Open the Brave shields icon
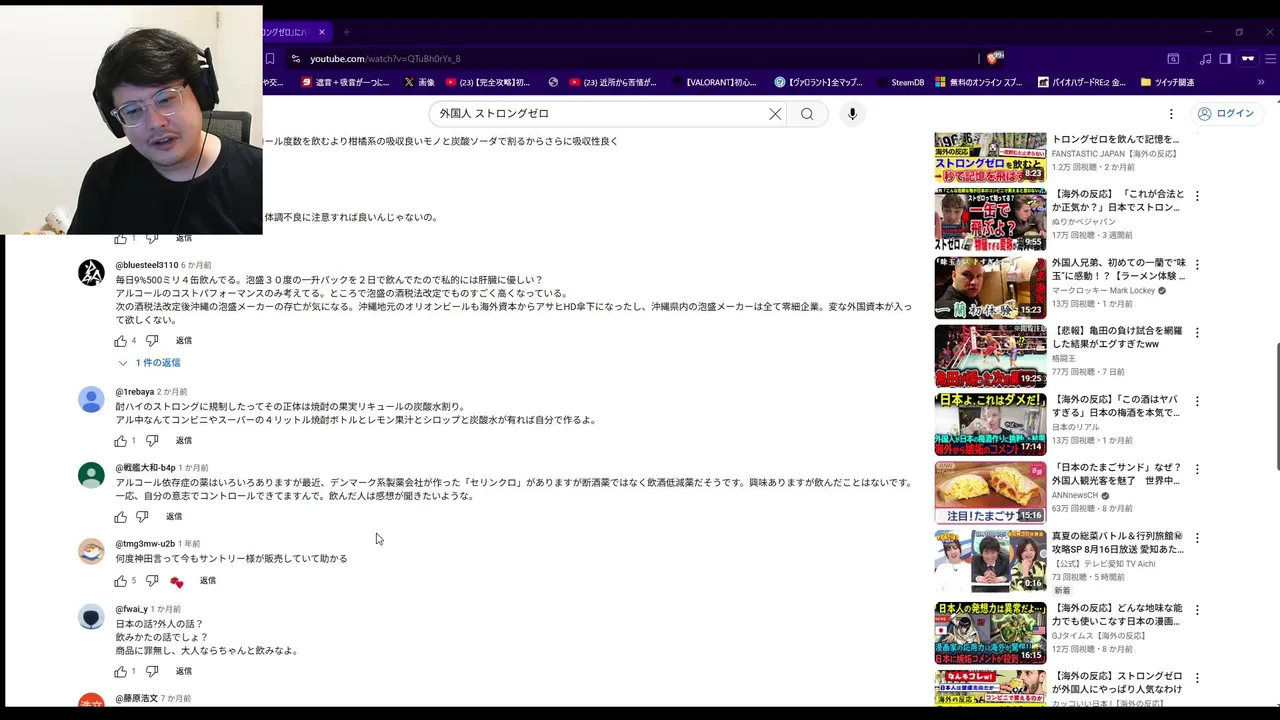 point(995,59)
